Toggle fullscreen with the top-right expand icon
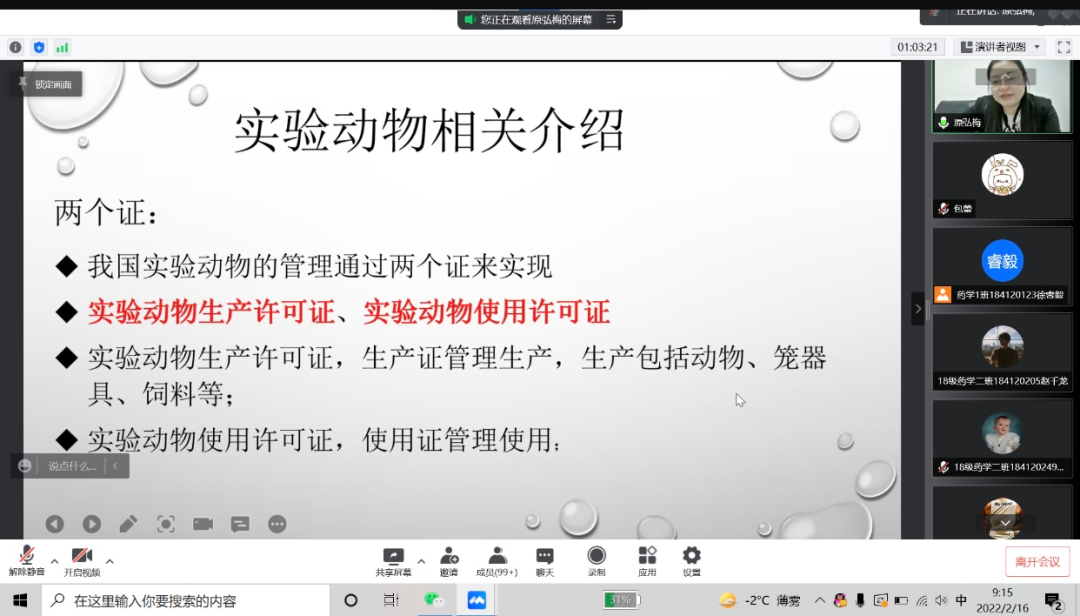 [1063, 46]
